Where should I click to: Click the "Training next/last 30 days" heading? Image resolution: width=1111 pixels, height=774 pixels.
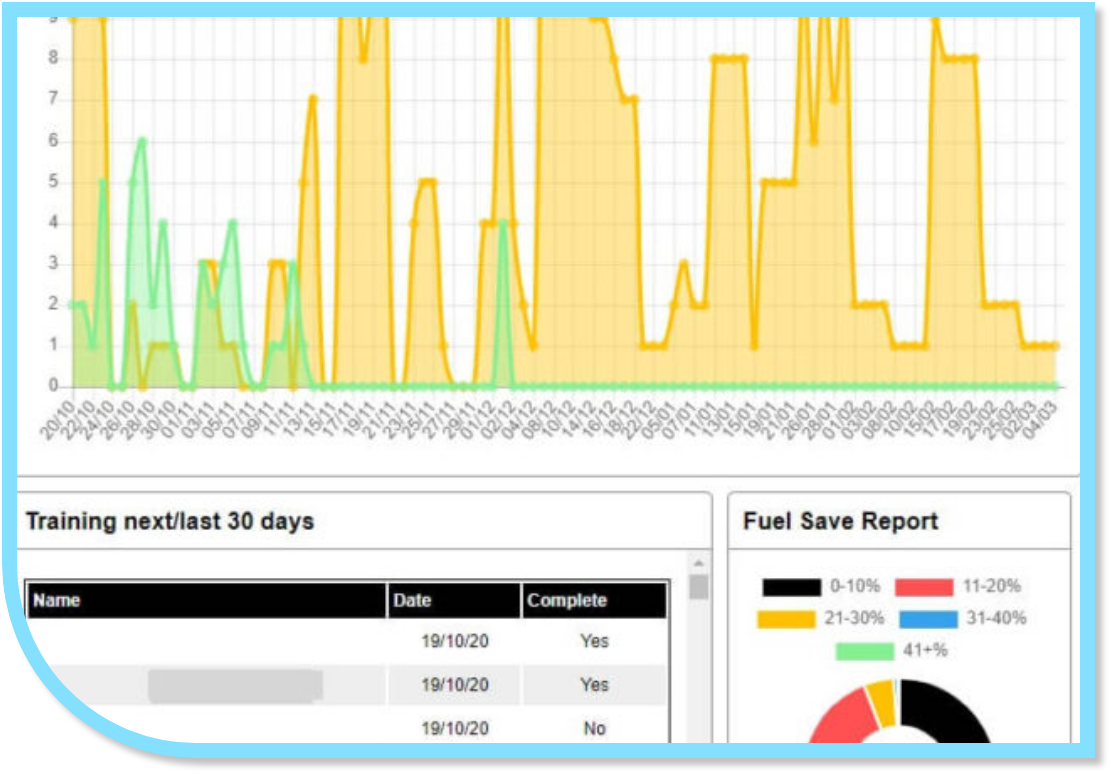pyautogui.click(x=170, y=522)
